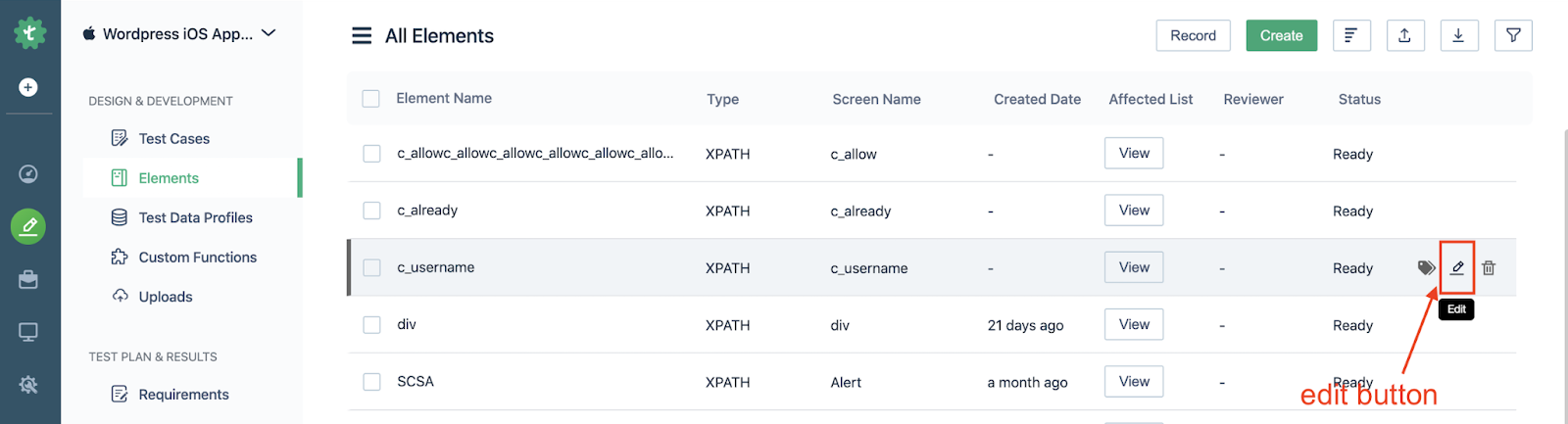Viewport: 1568px width, 424px height.
Task: Click the sort icon button in toolbar
Action: (1351, 35)
